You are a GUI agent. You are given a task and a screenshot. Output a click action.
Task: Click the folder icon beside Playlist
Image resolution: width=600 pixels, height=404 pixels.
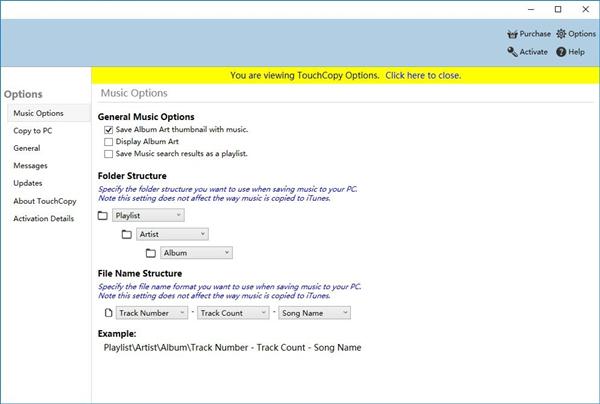point(103,215)
